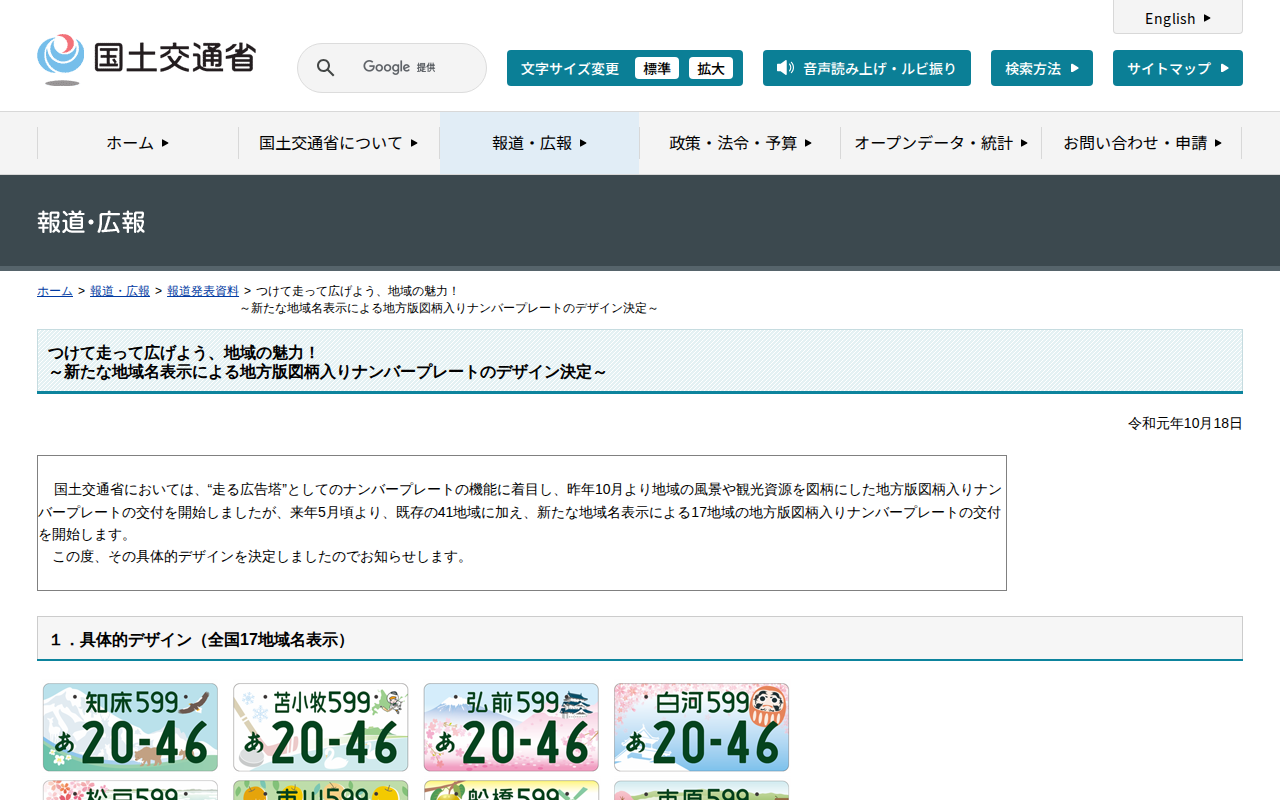
Task: View the 苫小牧 license plate image
Action: pos(320,727)
